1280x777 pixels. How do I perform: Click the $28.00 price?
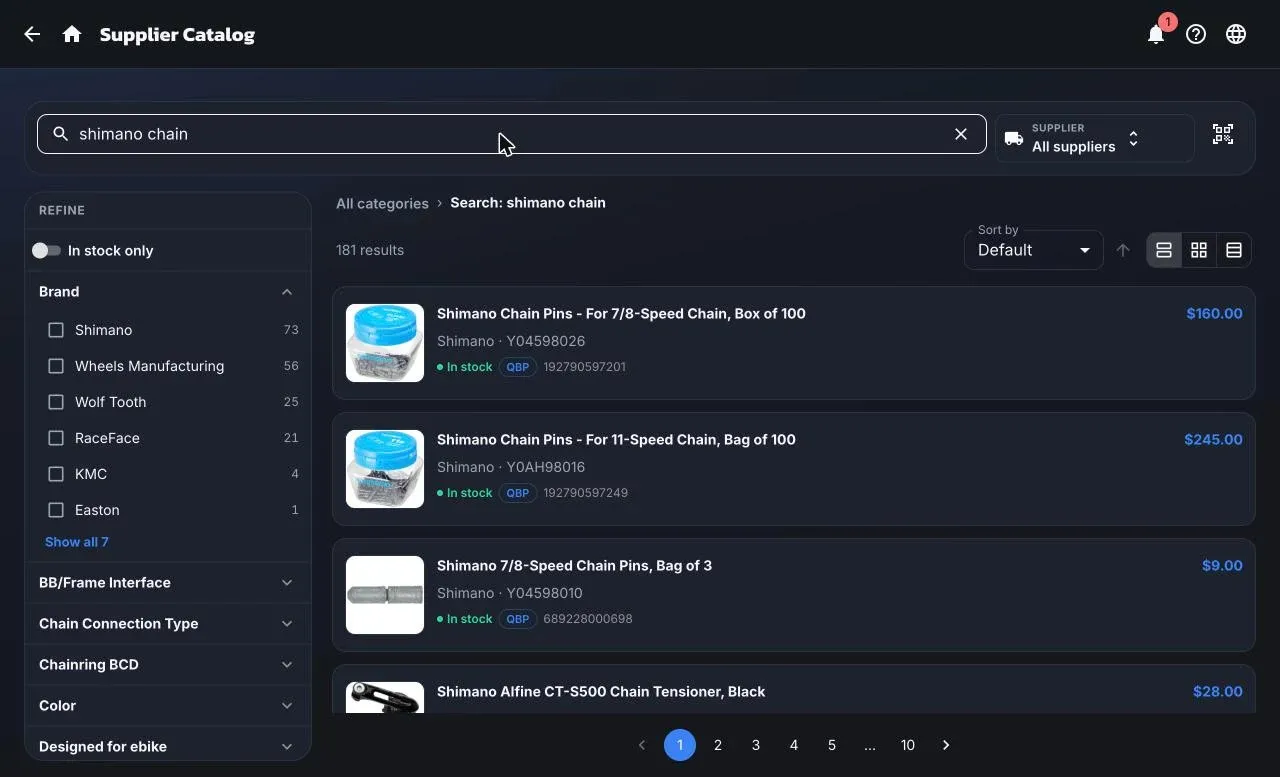[1218, 692]
